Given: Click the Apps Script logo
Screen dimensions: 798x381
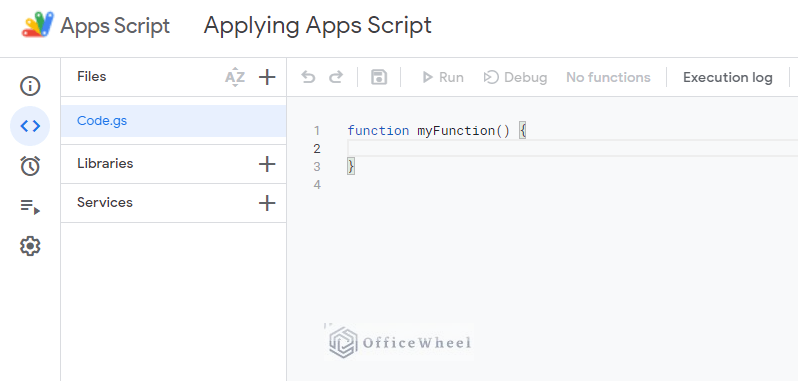Looking at the screenshot, I should [38, 24].
